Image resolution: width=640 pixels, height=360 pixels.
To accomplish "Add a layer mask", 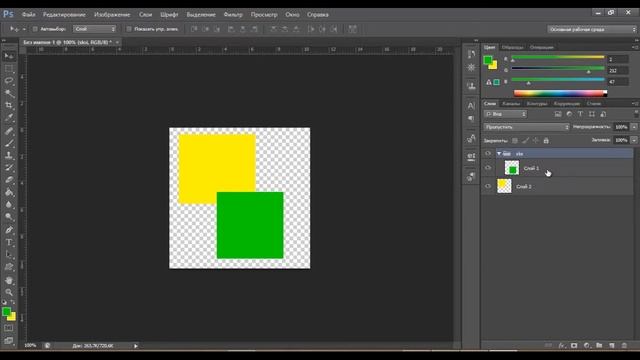I will (x=574, y=345).
